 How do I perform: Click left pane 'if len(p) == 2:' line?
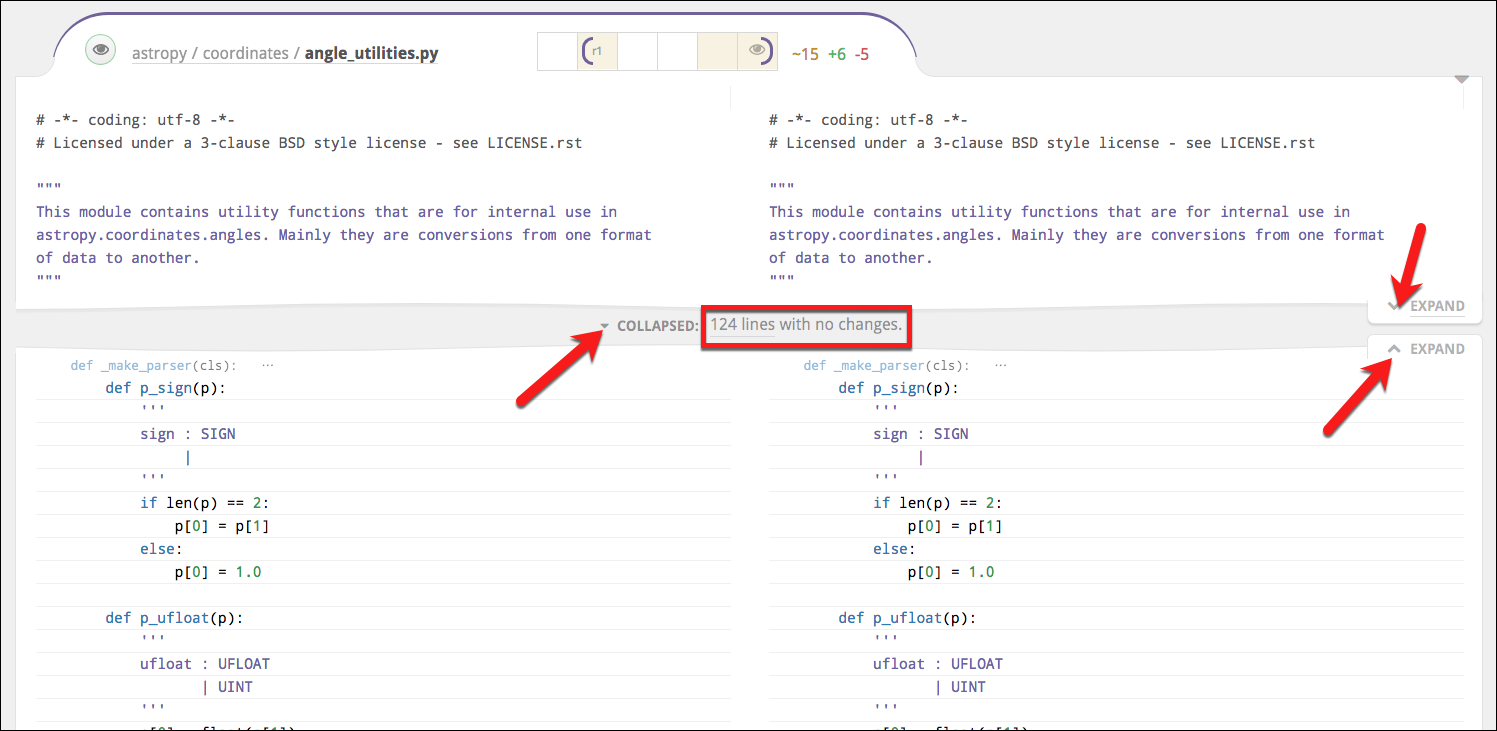coord(205,503)
